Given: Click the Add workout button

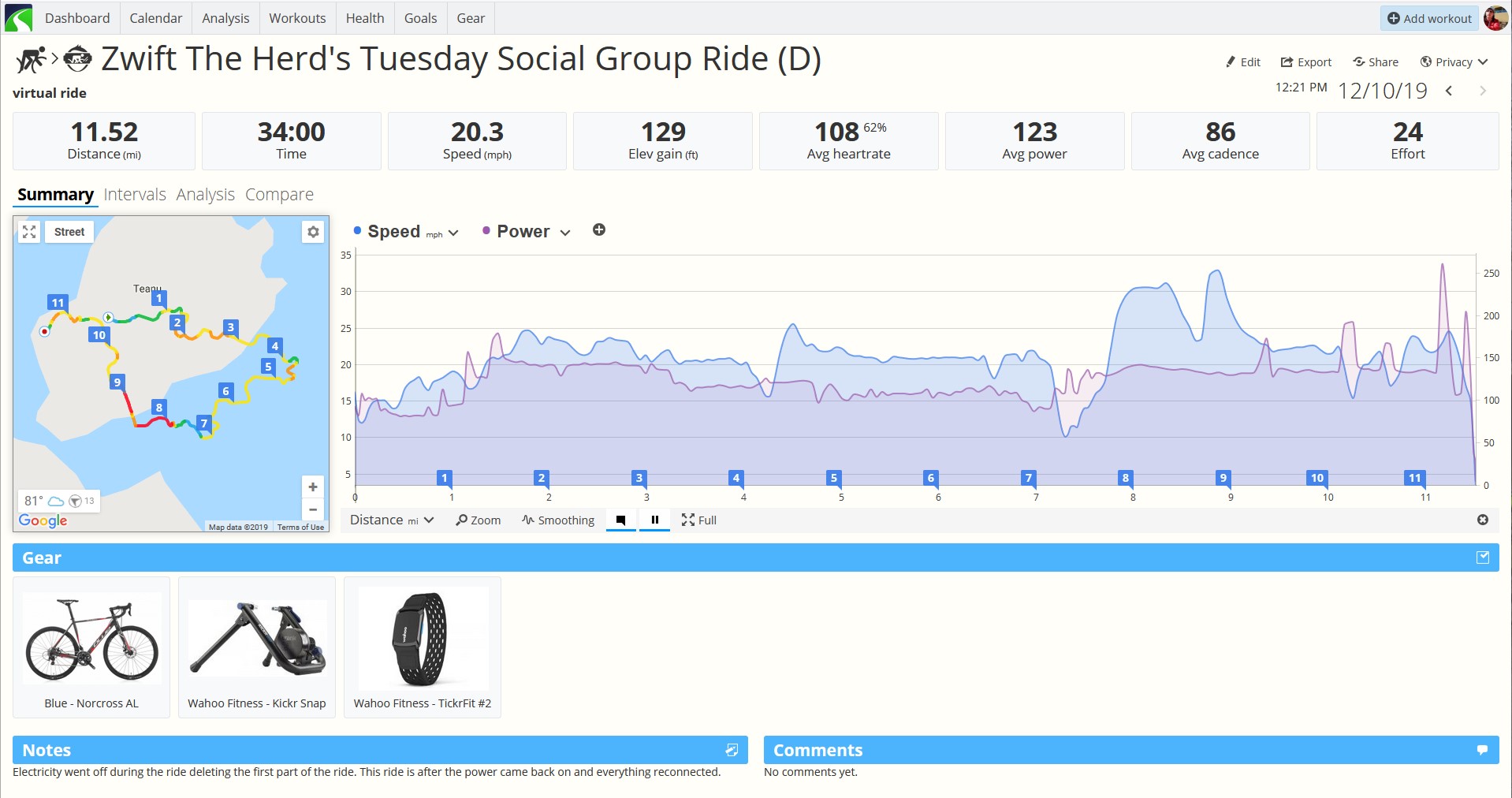Looking at the screenshot, I should point(1429,18).
